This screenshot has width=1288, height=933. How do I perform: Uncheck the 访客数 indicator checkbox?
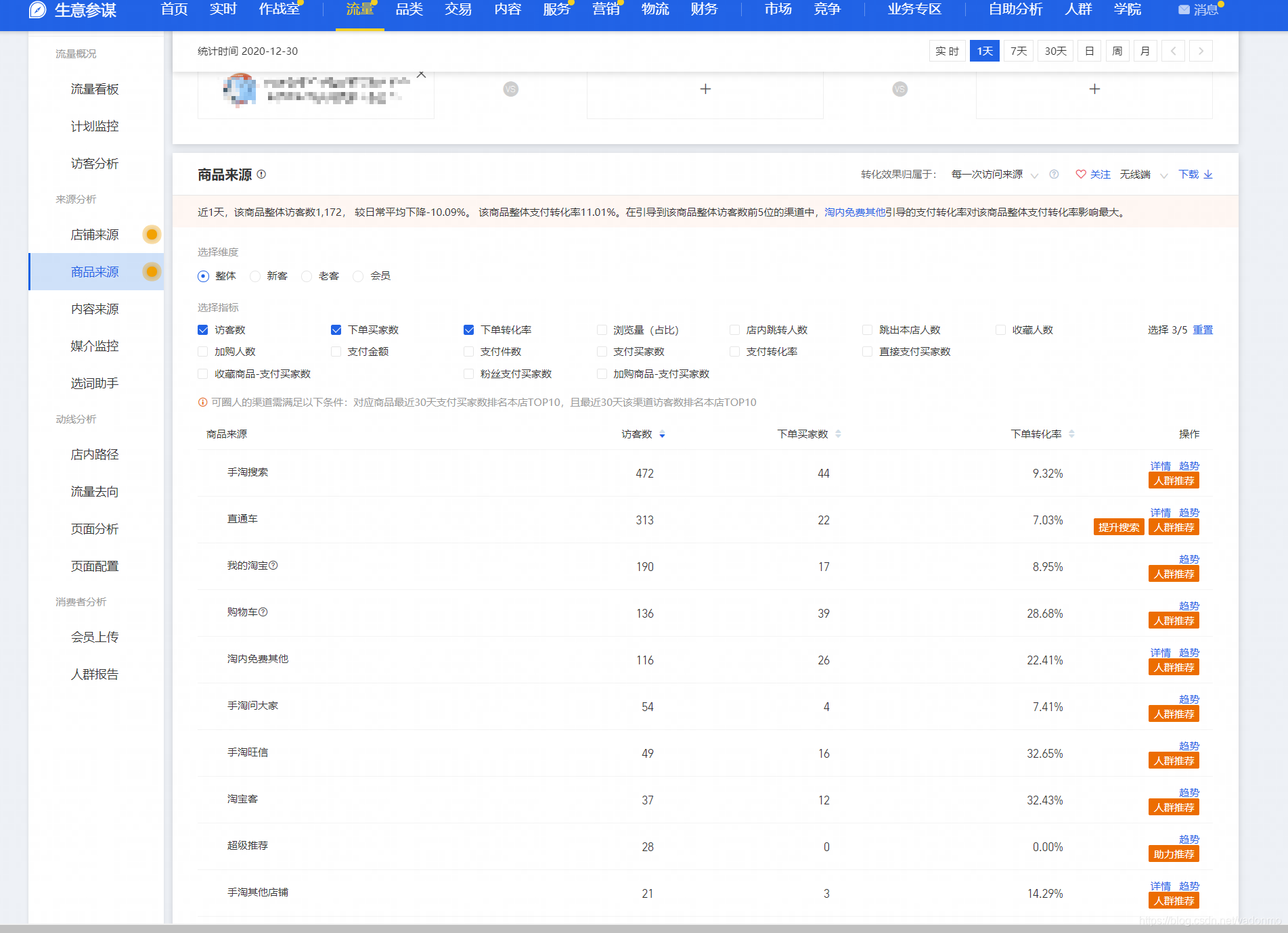pos(202,329)
